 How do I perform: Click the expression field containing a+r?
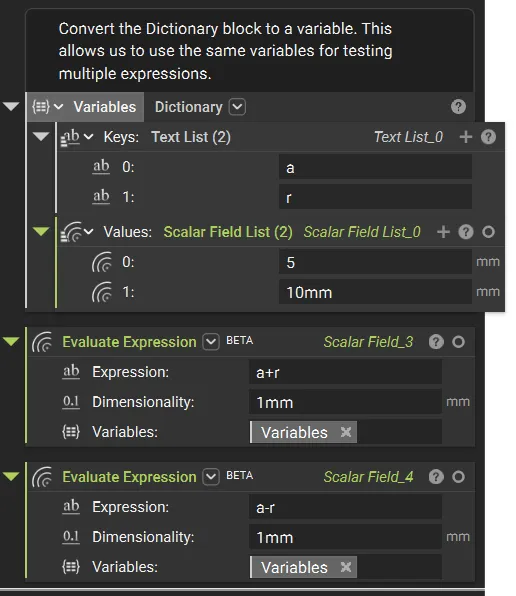click(345, 372)
